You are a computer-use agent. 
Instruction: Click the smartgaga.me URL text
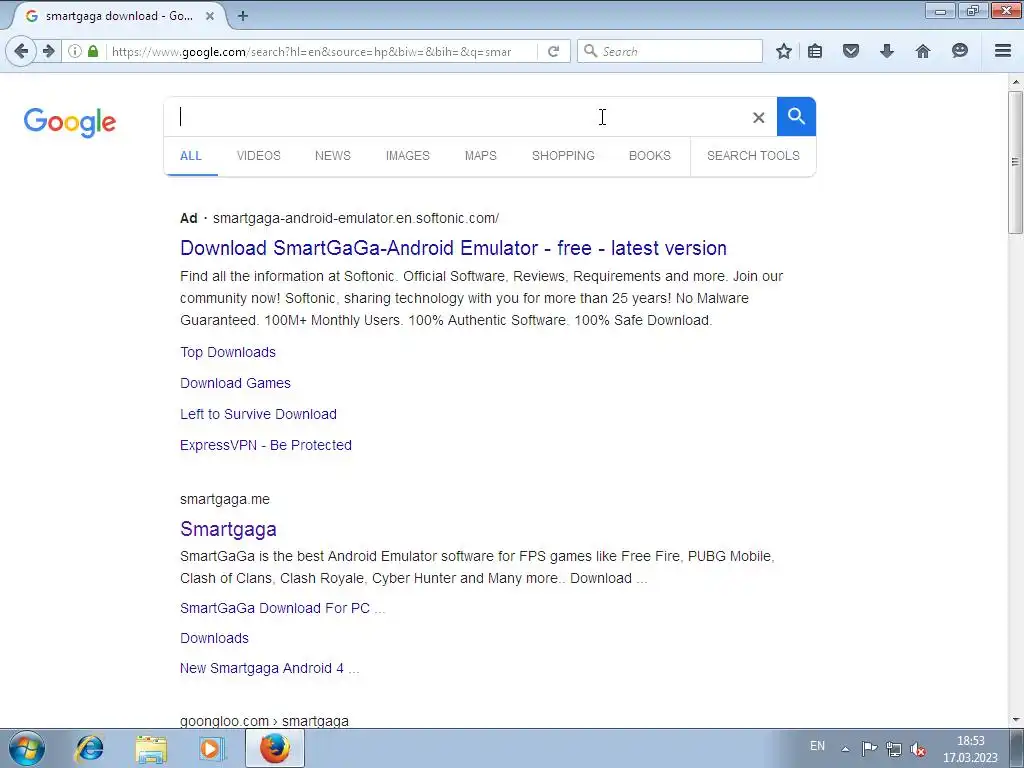(225, 500)
